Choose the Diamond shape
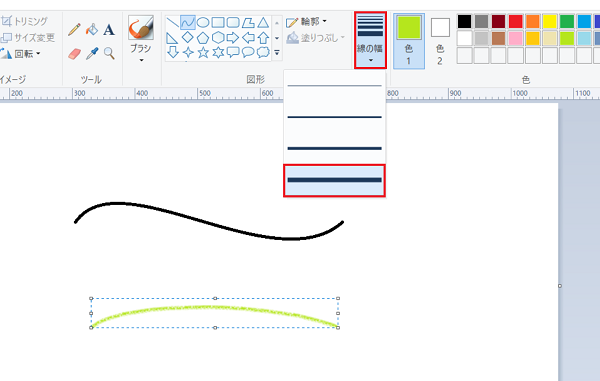This screenshot has height=381, width=600. 188,37
